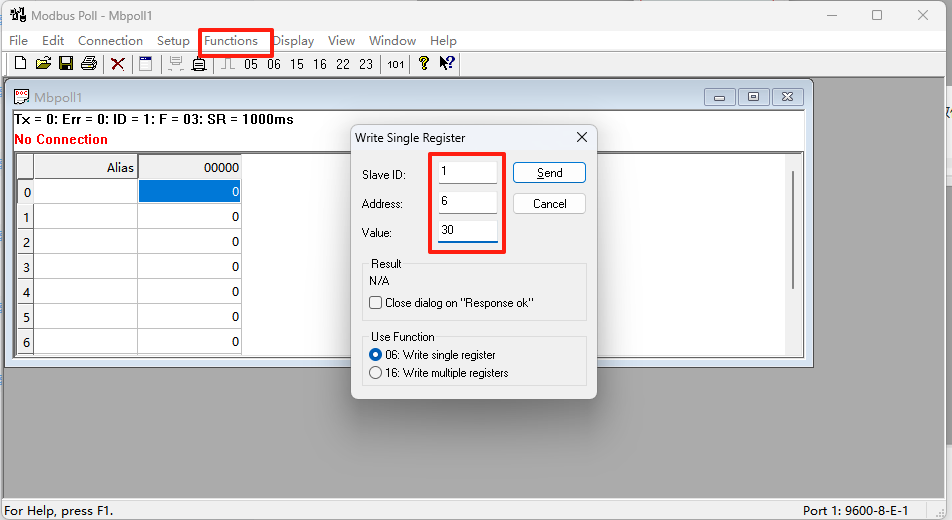Click the yellow question mark About icon
Image resolution: width=952 pixels, height=520 pixels.
pyautogui.click(x=424, y=63)
